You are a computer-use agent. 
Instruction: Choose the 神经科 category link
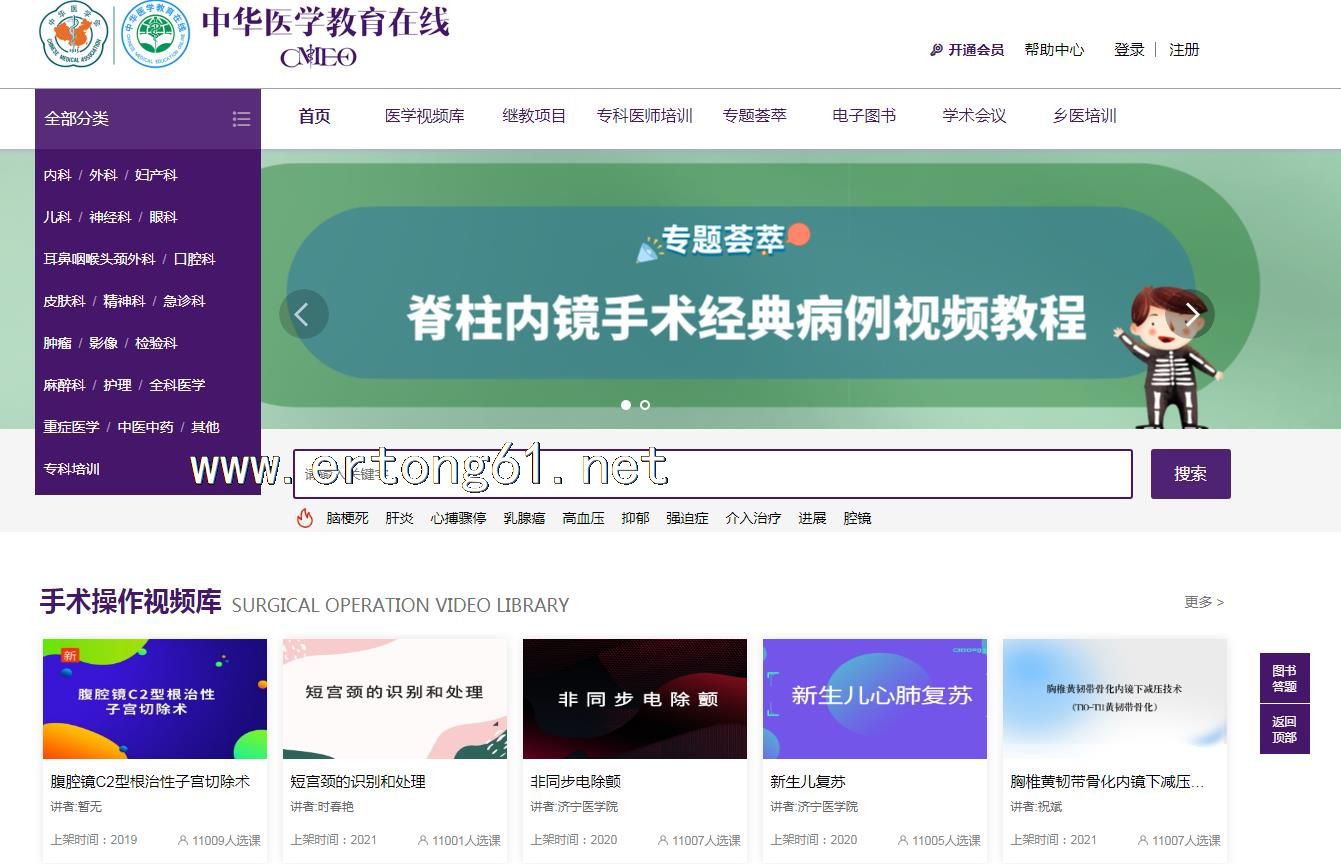tap(110, 217)
